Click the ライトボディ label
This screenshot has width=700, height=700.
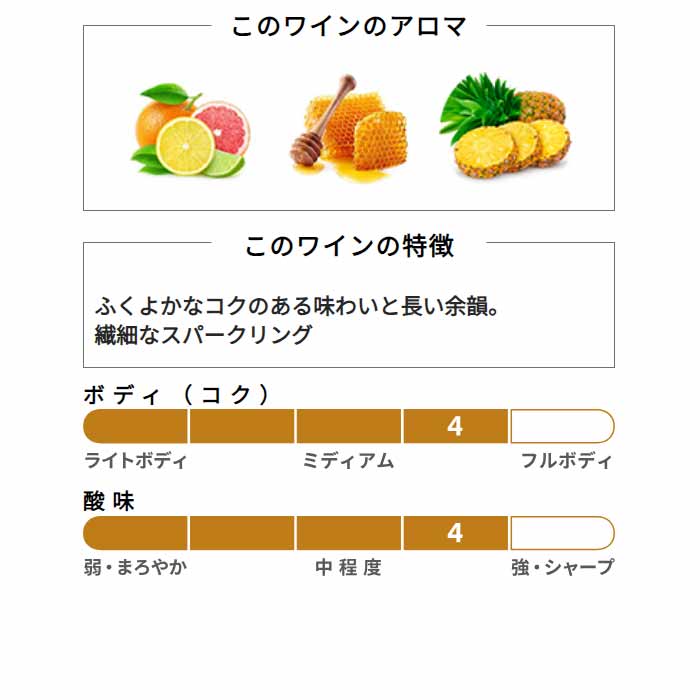click(x=135, y=460)
